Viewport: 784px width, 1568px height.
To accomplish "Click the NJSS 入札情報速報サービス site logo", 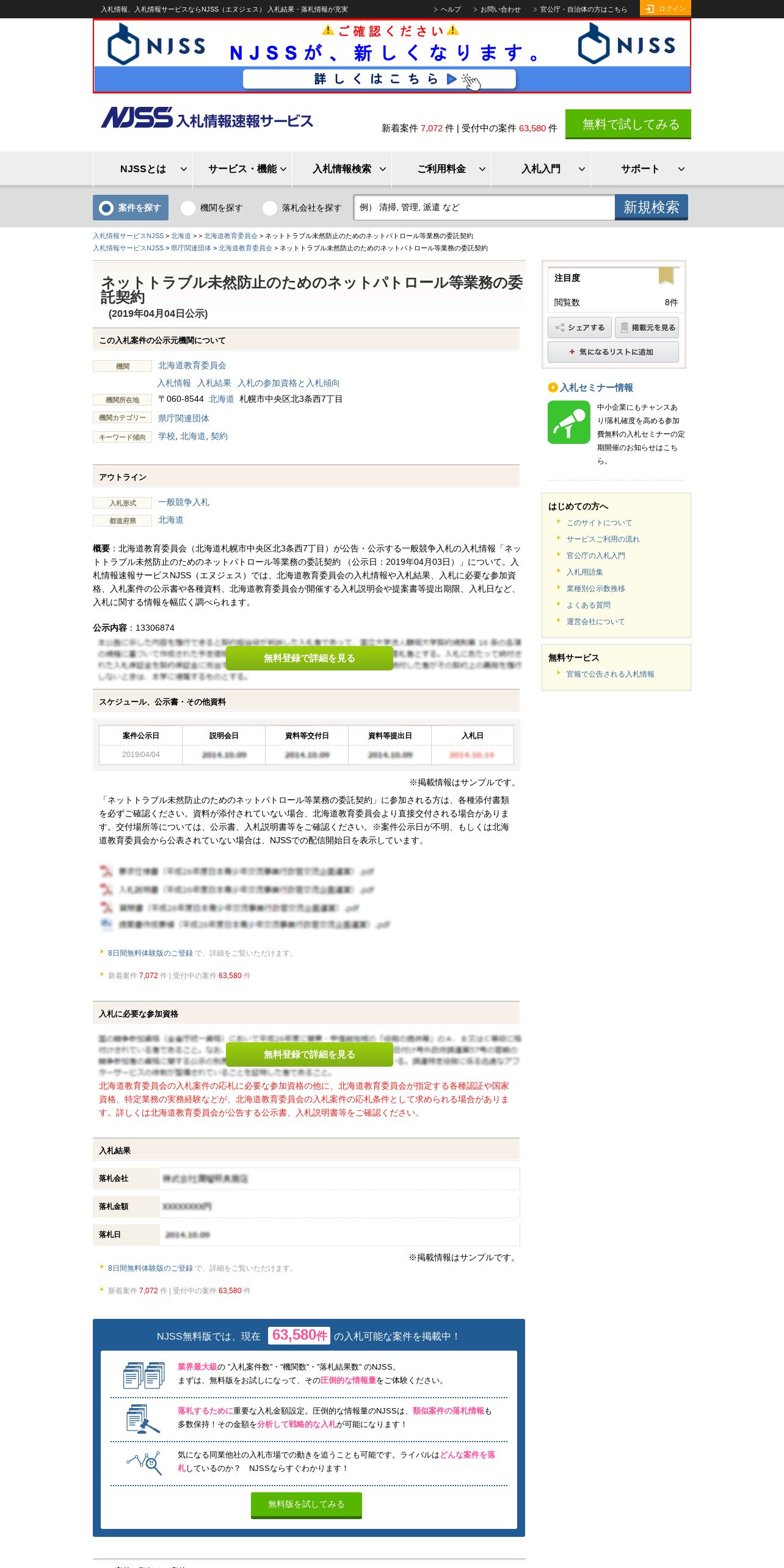I will (207, 118).
